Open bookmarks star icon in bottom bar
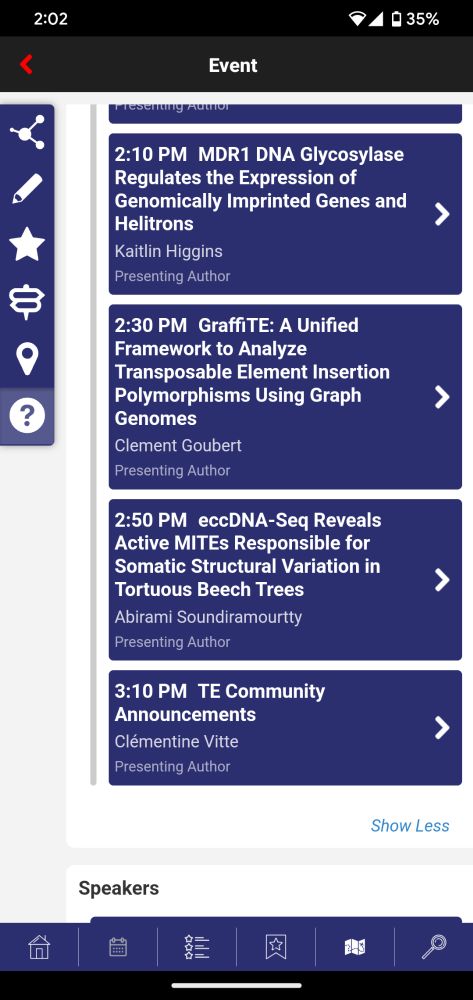Viewport: 473px width, 1000px height. tap(276, 947)
